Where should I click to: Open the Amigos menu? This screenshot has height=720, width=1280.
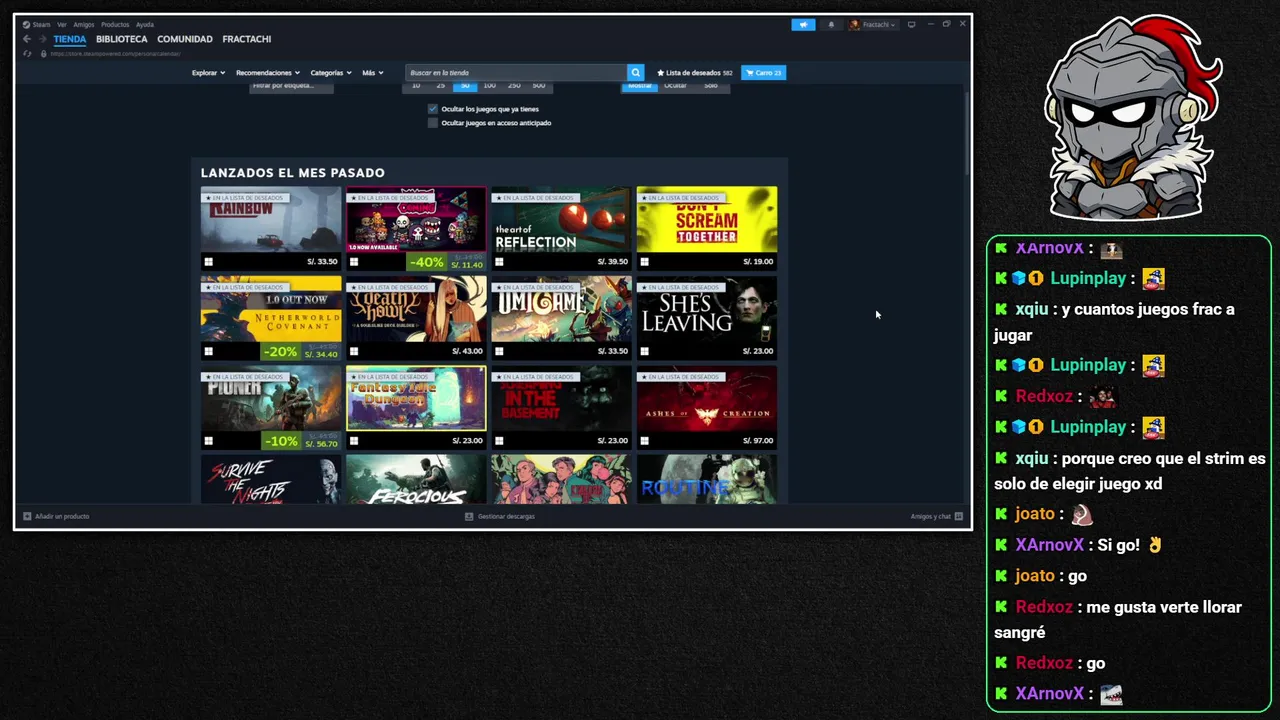[x=84, y=24]
